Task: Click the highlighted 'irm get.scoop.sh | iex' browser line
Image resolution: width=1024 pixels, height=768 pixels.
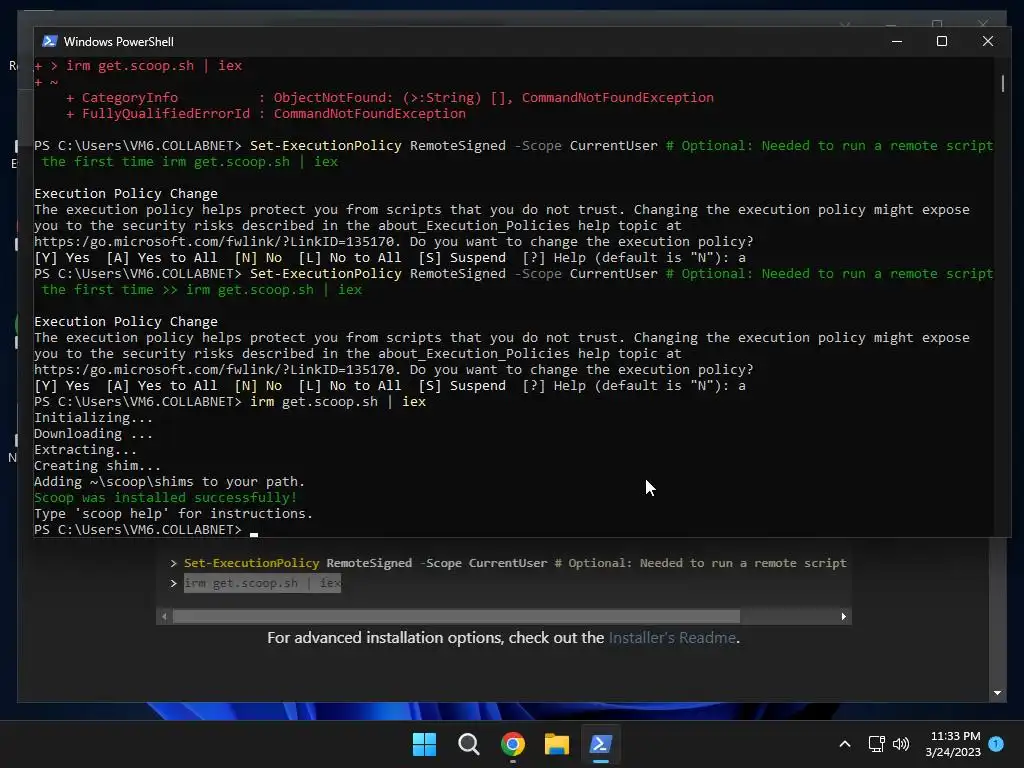Action: [263, 583]
